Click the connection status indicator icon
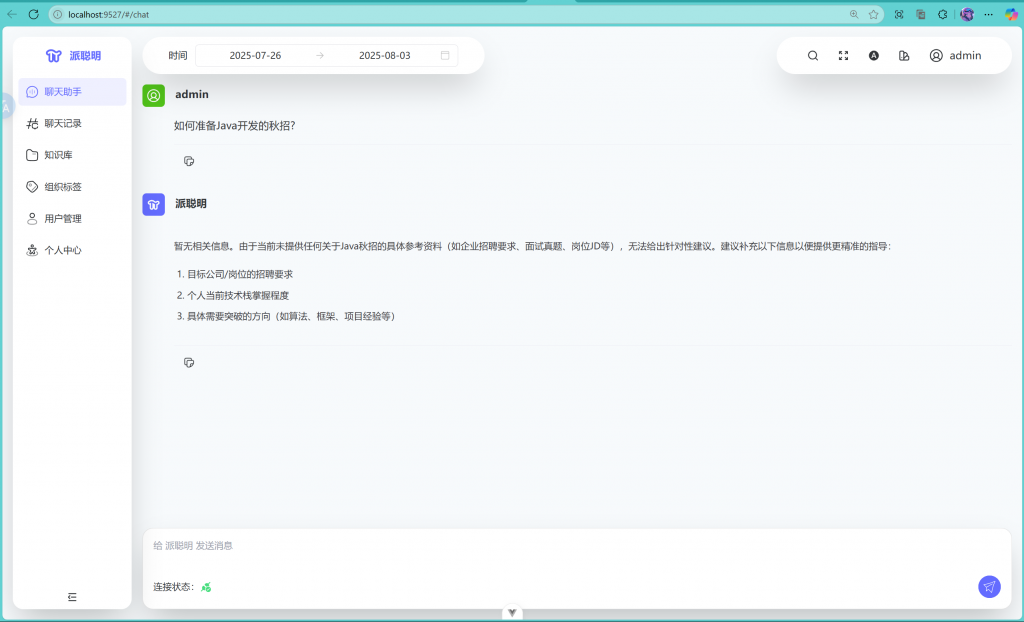 click(x=206, y=587)
